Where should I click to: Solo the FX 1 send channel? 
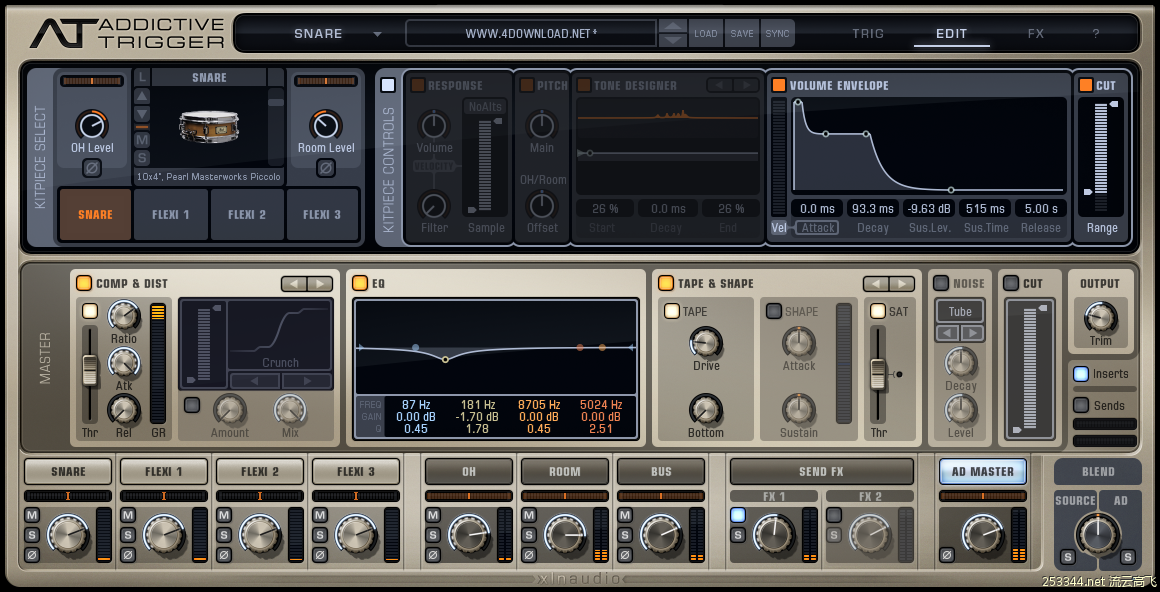[x=738, y=535]
